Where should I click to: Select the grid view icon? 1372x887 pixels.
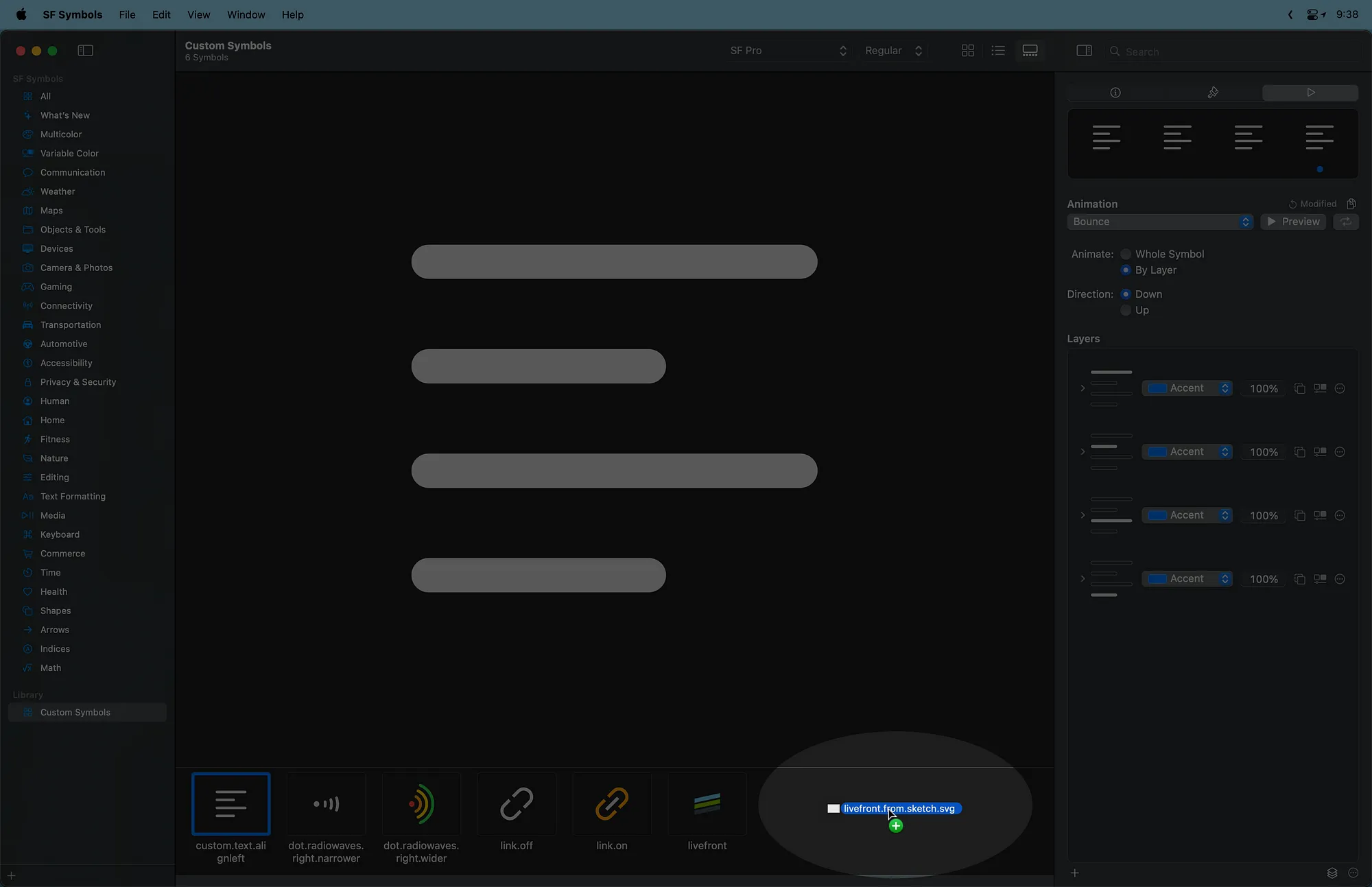click(x=967, y=50)
